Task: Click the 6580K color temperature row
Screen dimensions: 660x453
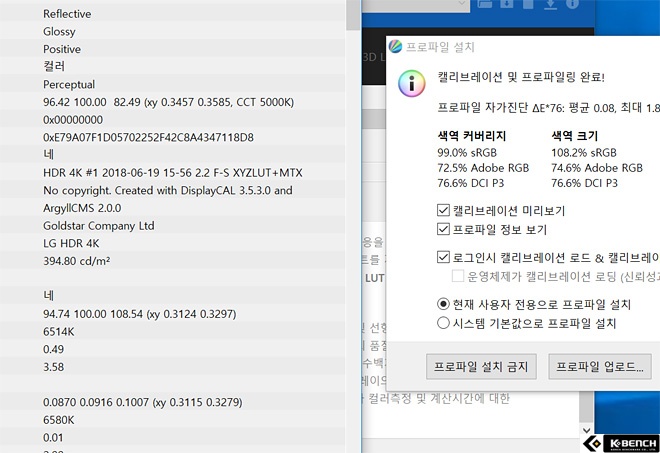Action: click(x=173, y=420)
